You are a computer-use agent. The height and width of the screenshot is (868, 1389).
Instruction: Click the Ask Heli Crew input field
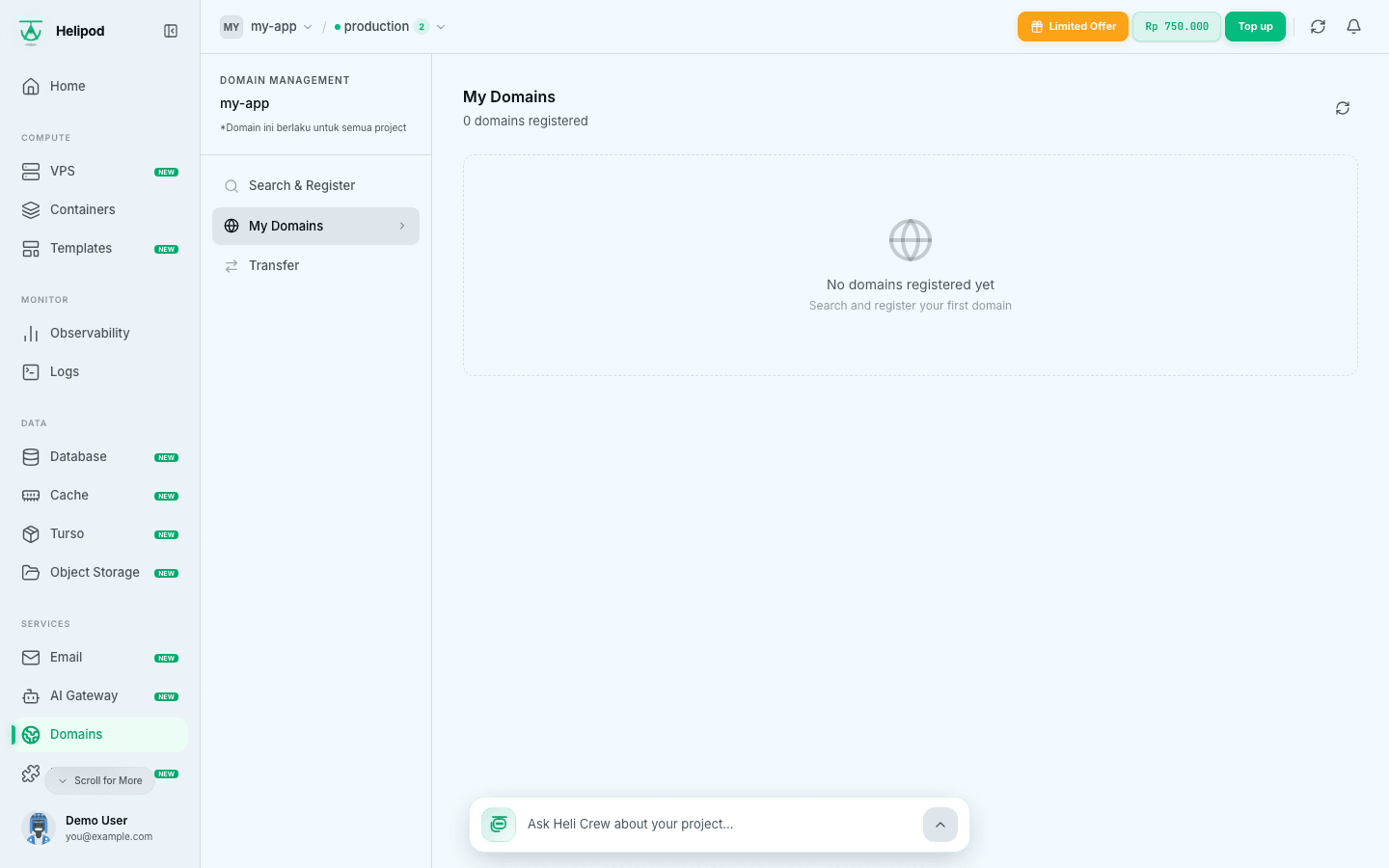(719, 825)
